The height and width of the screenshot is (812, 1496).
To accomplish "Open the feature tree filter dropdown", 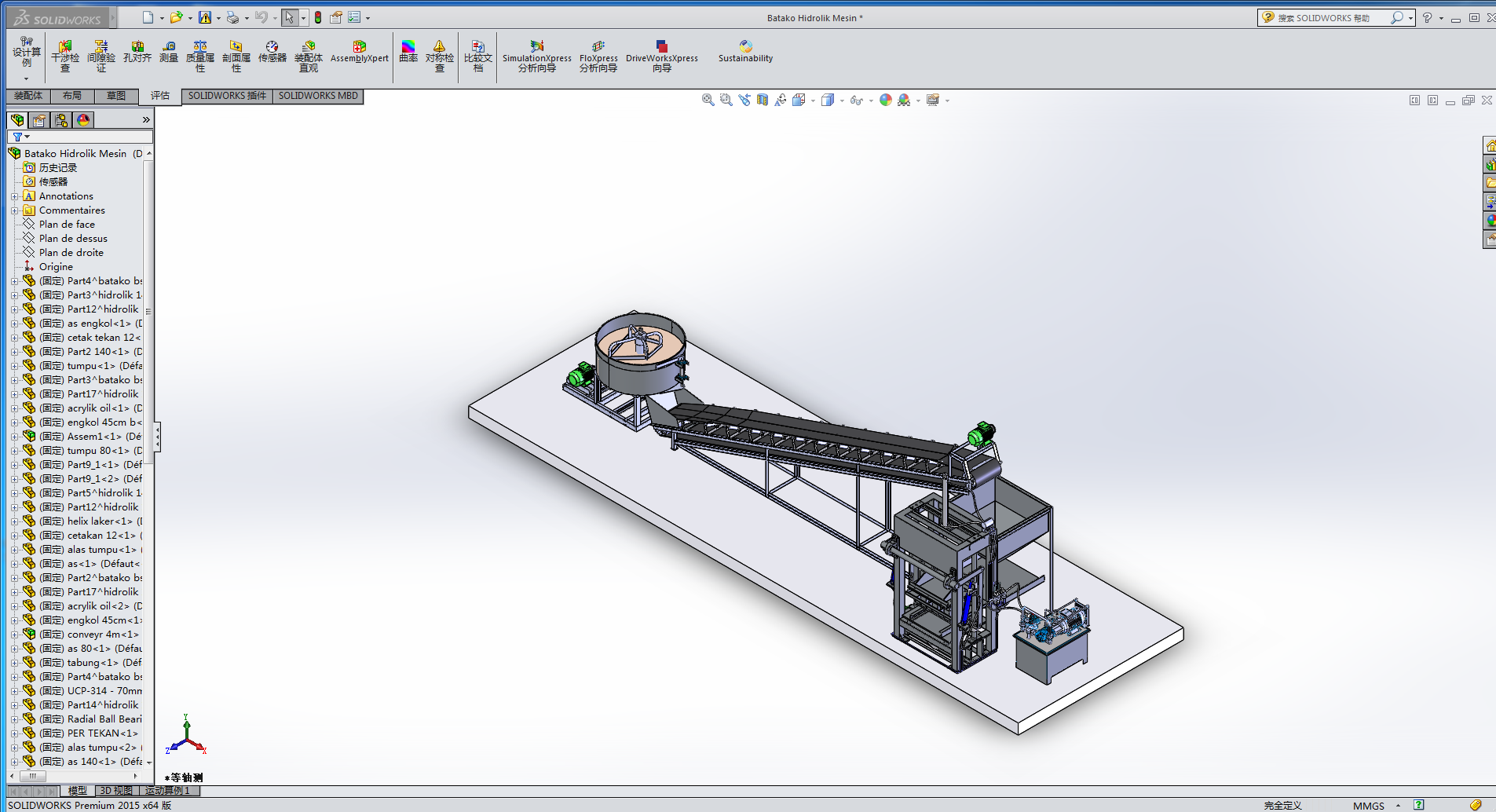I will (x=20, y=137).
